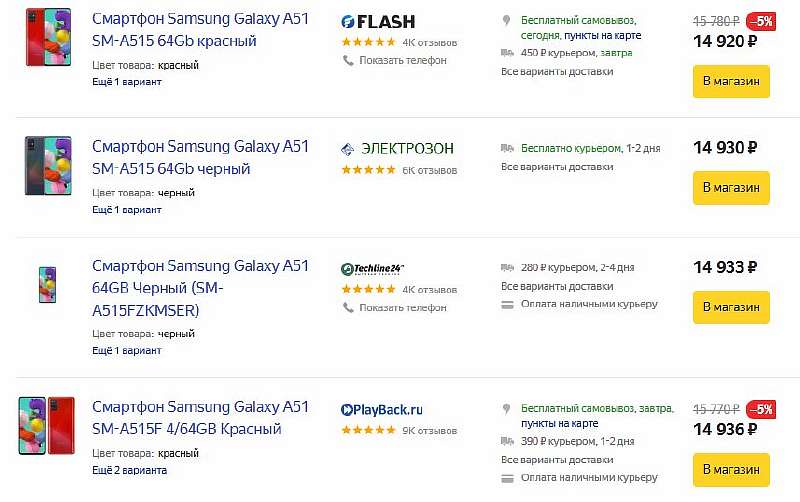Screen dimensions: 800x502
Task: Expand 'Ещё 1 вариант' under red SM-A515
Action: (126, 81)
